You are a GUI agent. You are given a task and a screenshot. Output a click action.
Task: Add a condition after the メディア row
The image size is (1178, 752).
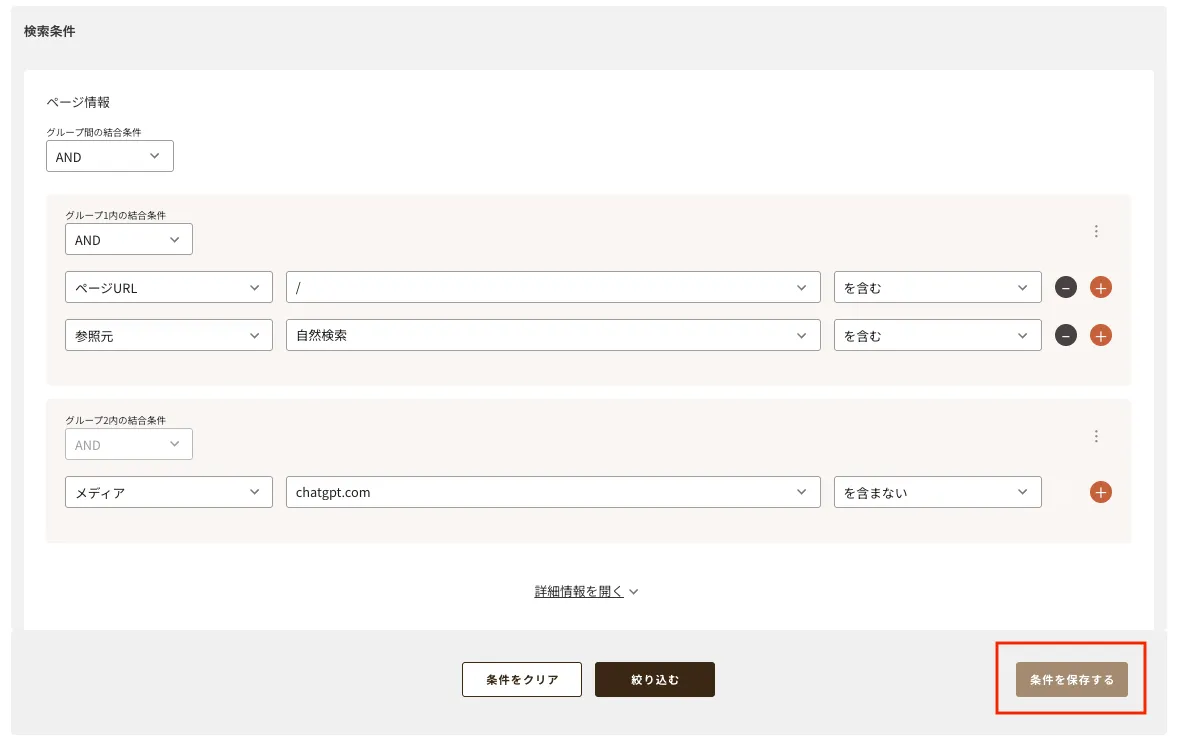pos(1100,492)
